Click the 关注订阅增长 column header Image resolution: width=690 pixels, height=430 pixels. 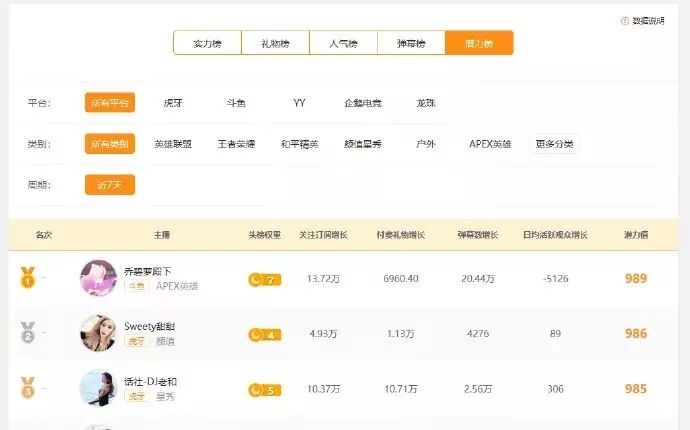pos(323,235)
